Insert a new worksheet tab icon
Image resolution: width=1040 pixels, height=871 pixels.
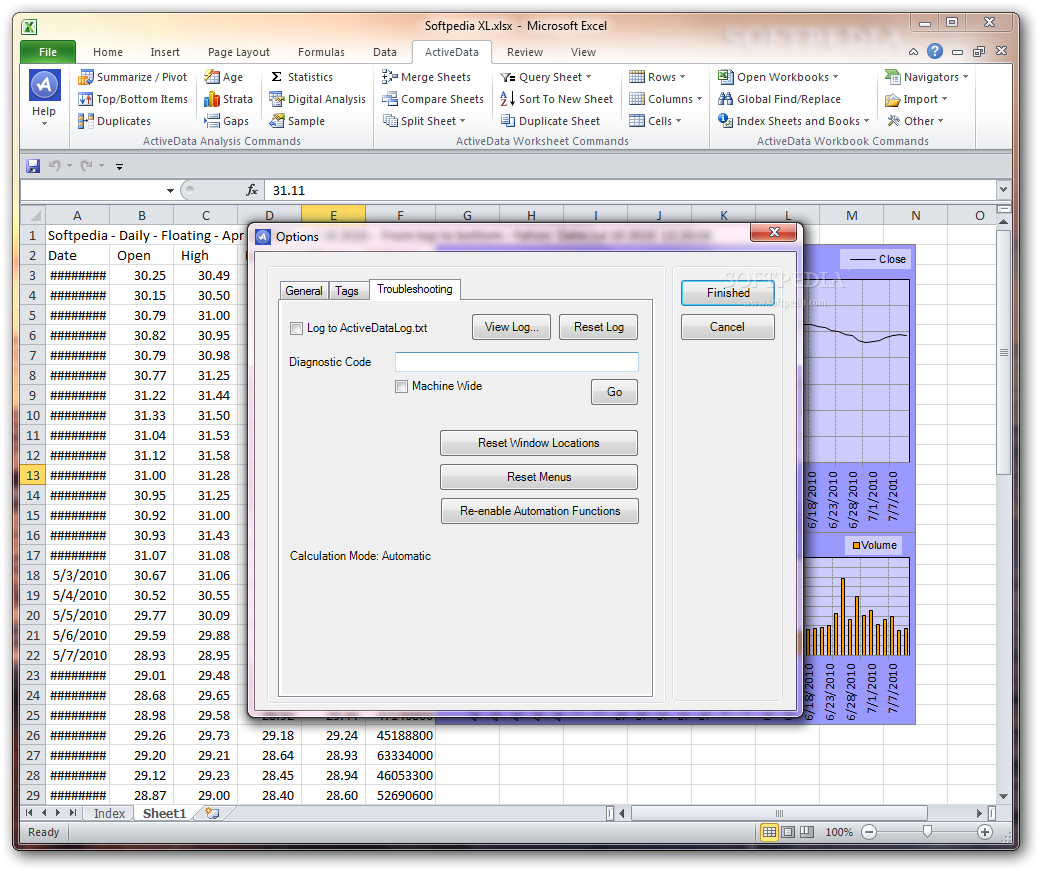(212, 813)
